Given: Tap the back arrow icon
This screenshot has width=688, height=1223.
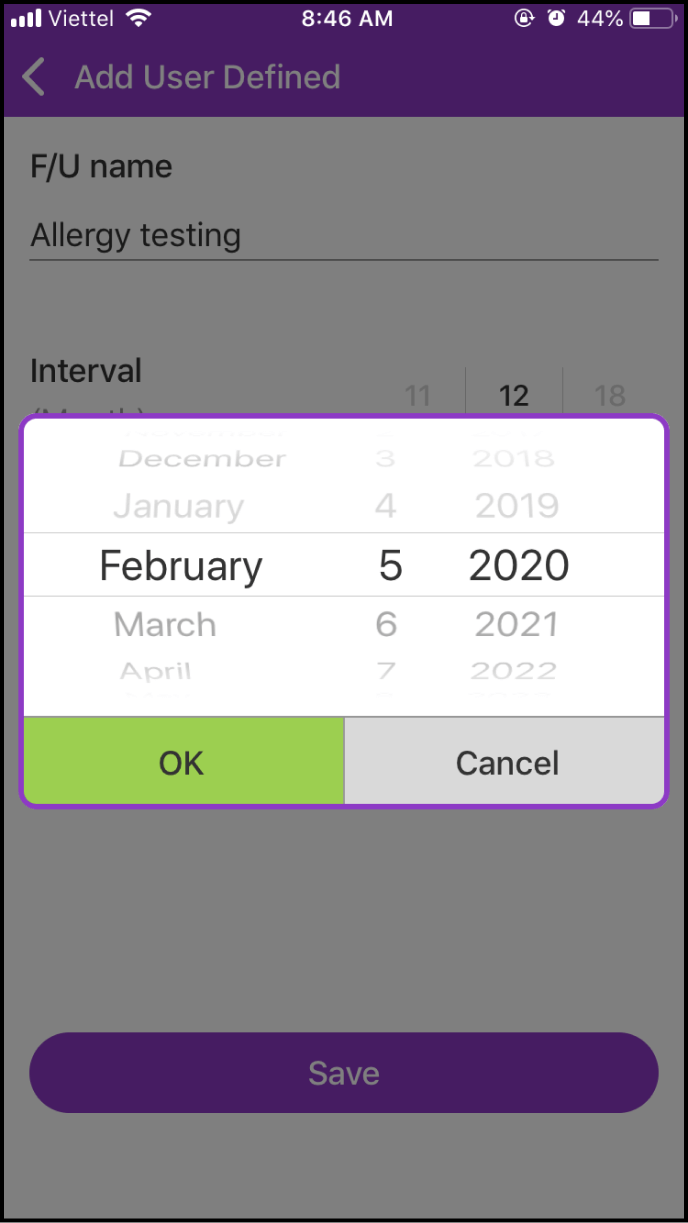Looking at the screenshot, I should pos(34,77).
